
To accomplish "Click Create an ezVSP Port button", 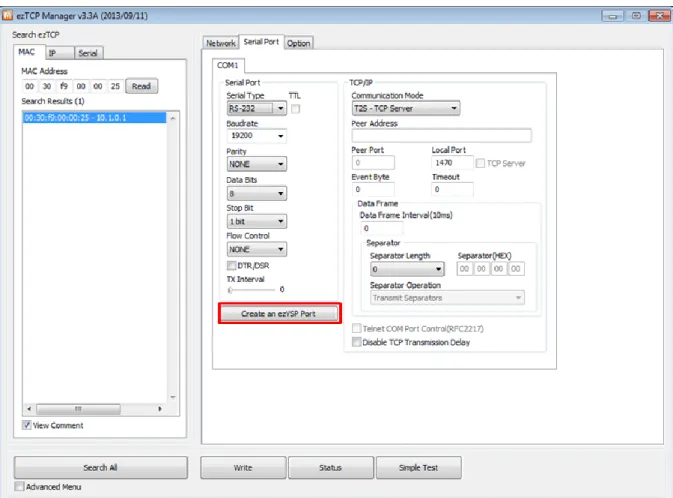I will coord(279,314).
